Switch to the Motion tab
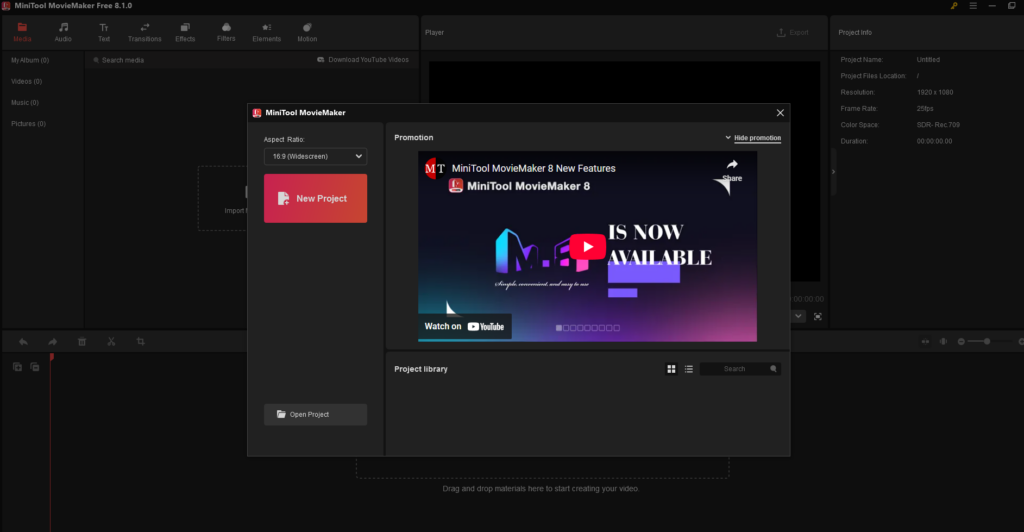 coord(307,32)
